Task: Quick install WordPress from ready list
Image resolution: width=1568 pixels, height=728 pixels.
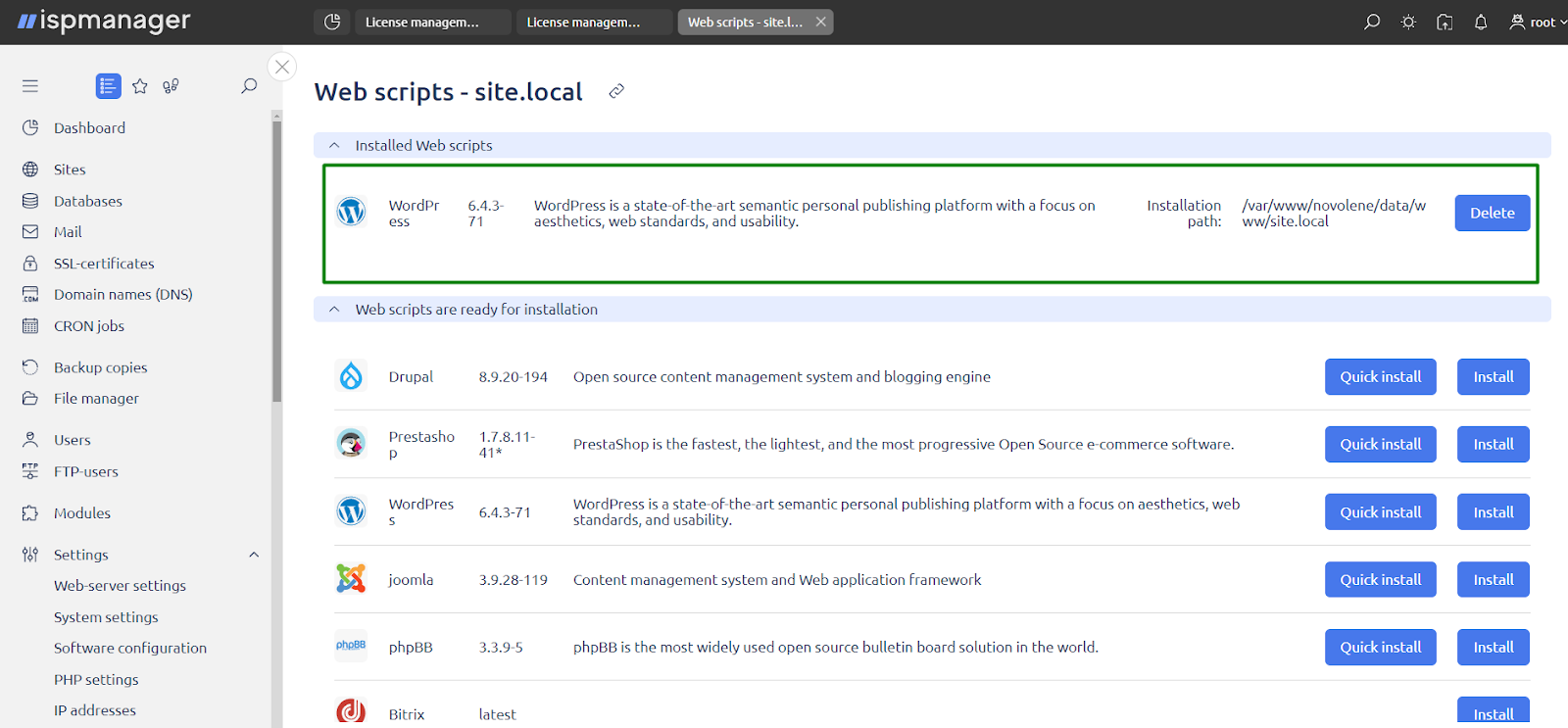Action: pyautogui.click(x=1381, y=511)
